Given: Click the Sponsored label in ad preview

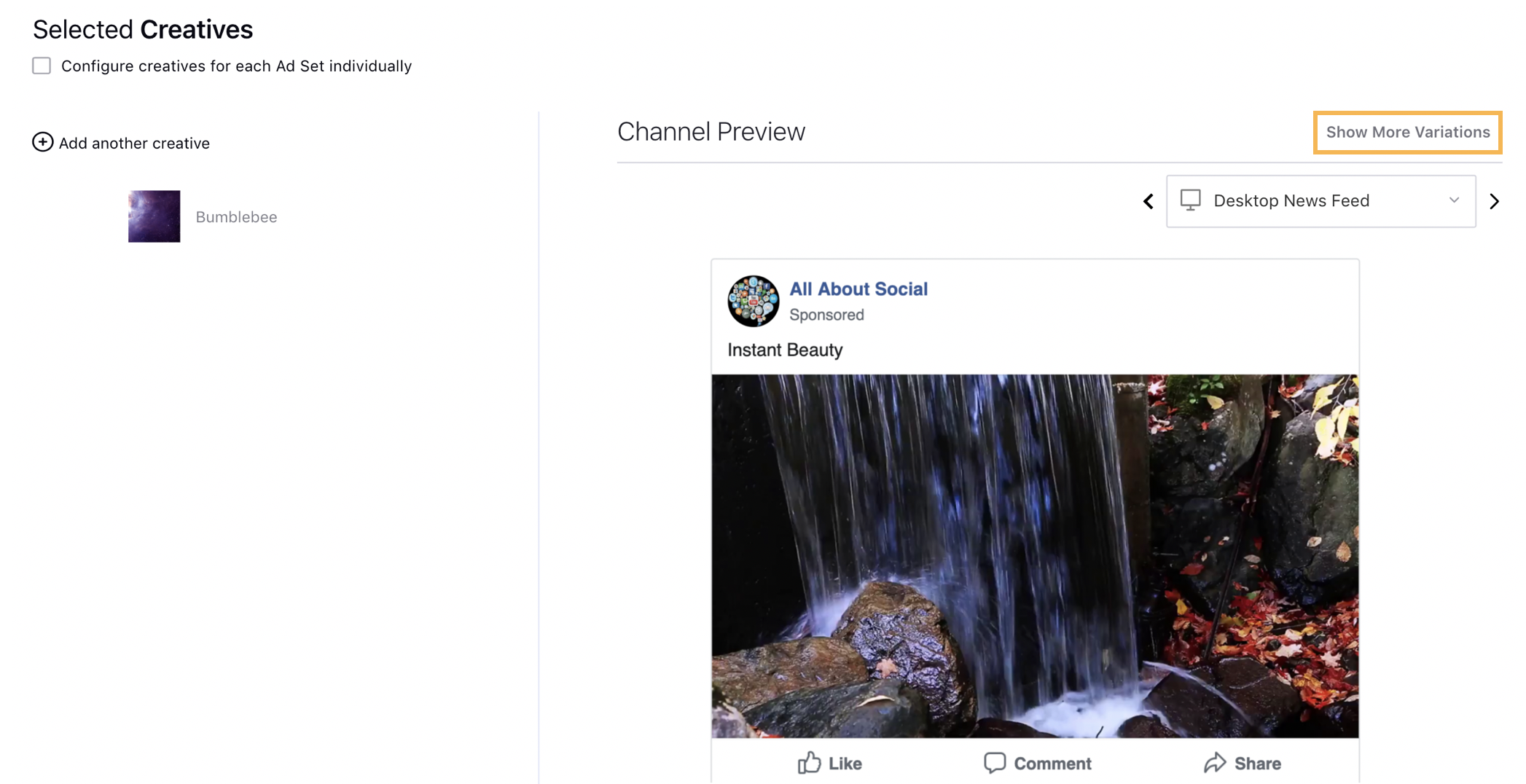Looking at the screenshot, I should [826, 315].
